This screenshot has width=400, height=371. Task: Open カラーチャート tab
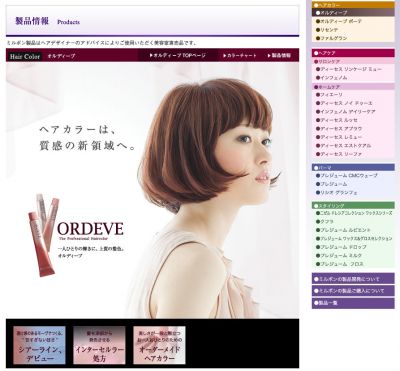240,56
